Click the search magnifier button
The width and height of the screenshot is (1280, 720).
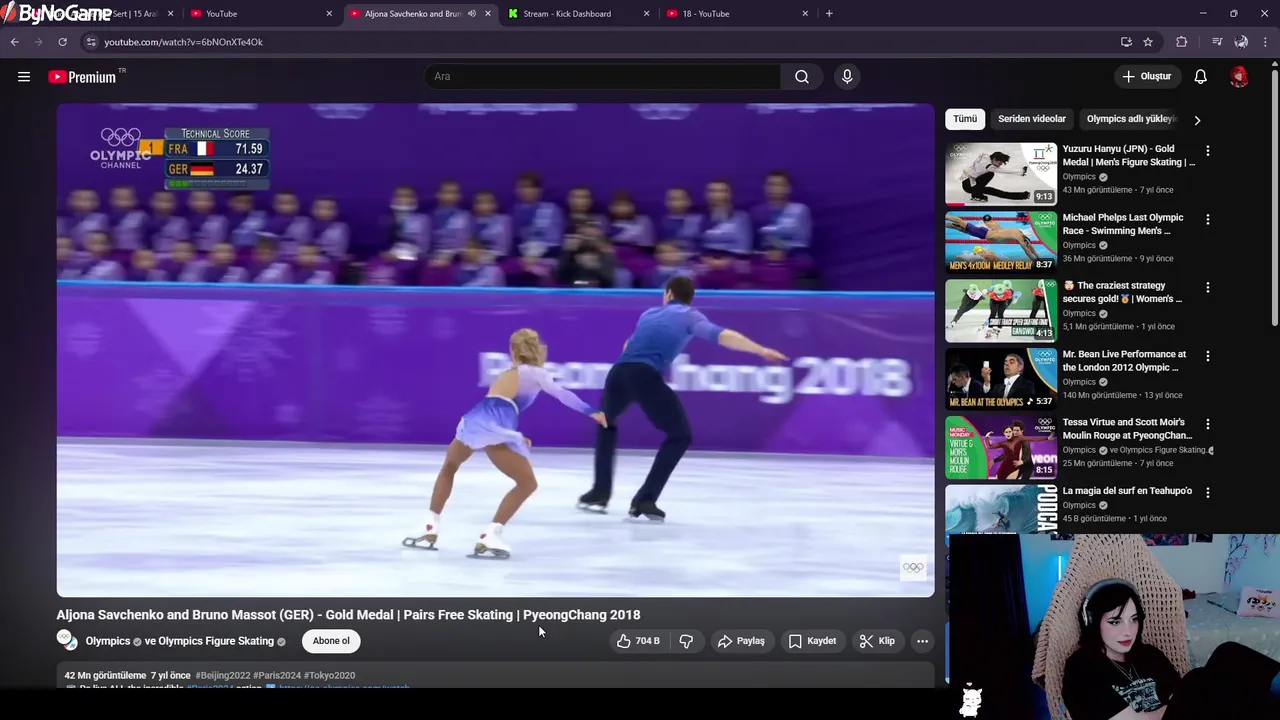pyautogui.click(x=802, y=77)
